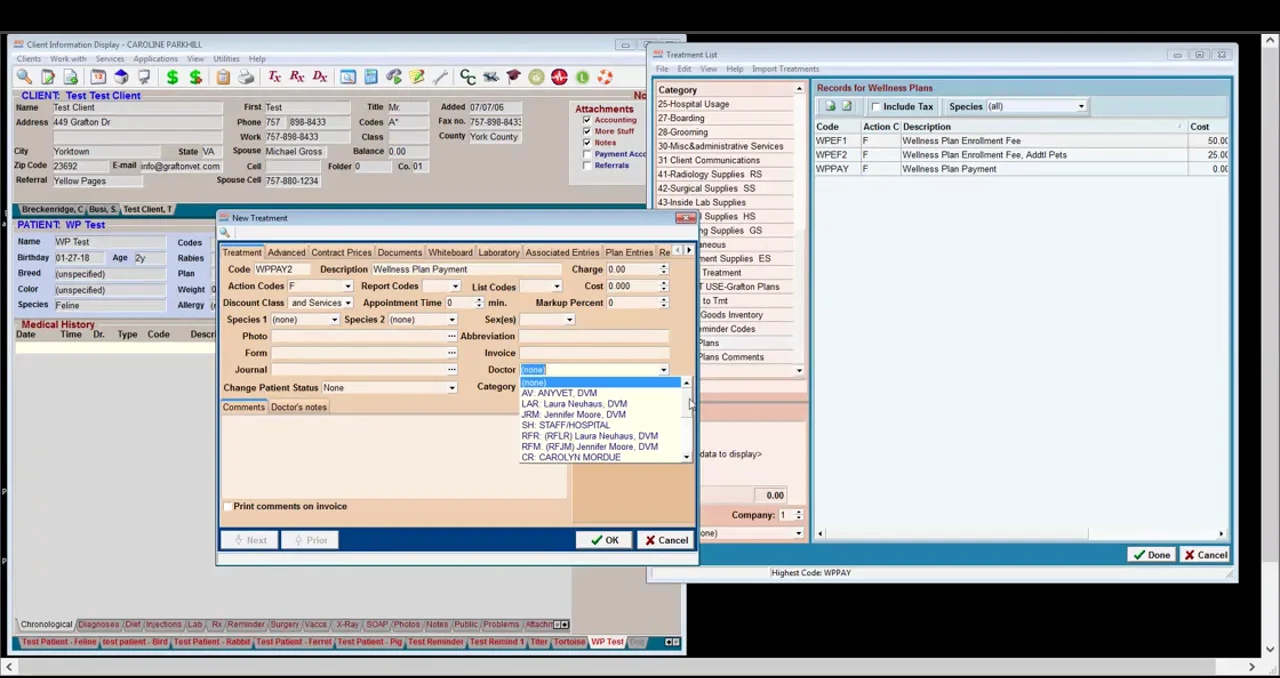Viewport: 1280px width, 678px height.
Task: Click the printer icon in main toolbar
Action: point(246,77)
